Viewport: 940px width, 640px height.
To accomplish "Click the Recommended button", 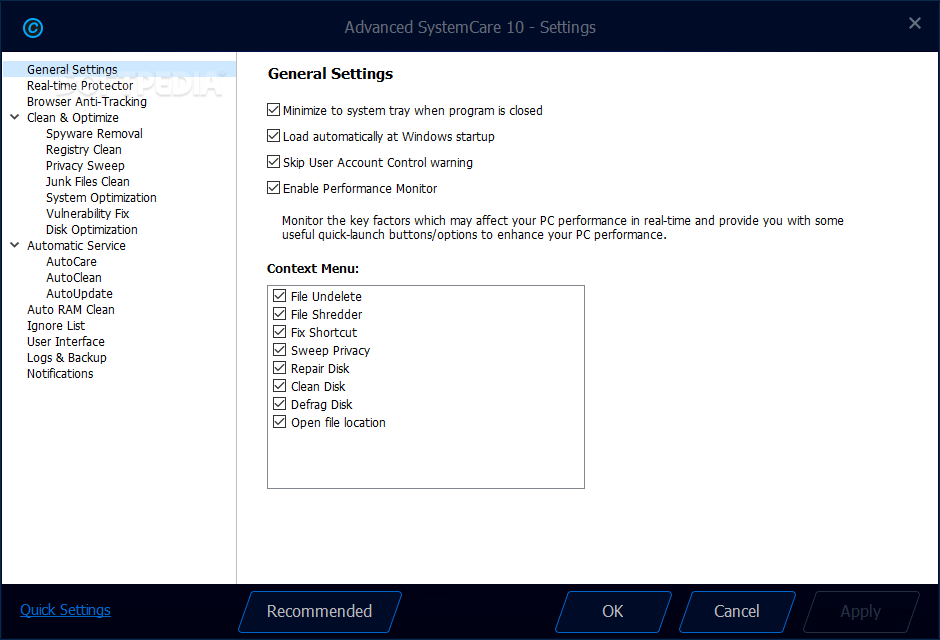I will coord(320,611).
